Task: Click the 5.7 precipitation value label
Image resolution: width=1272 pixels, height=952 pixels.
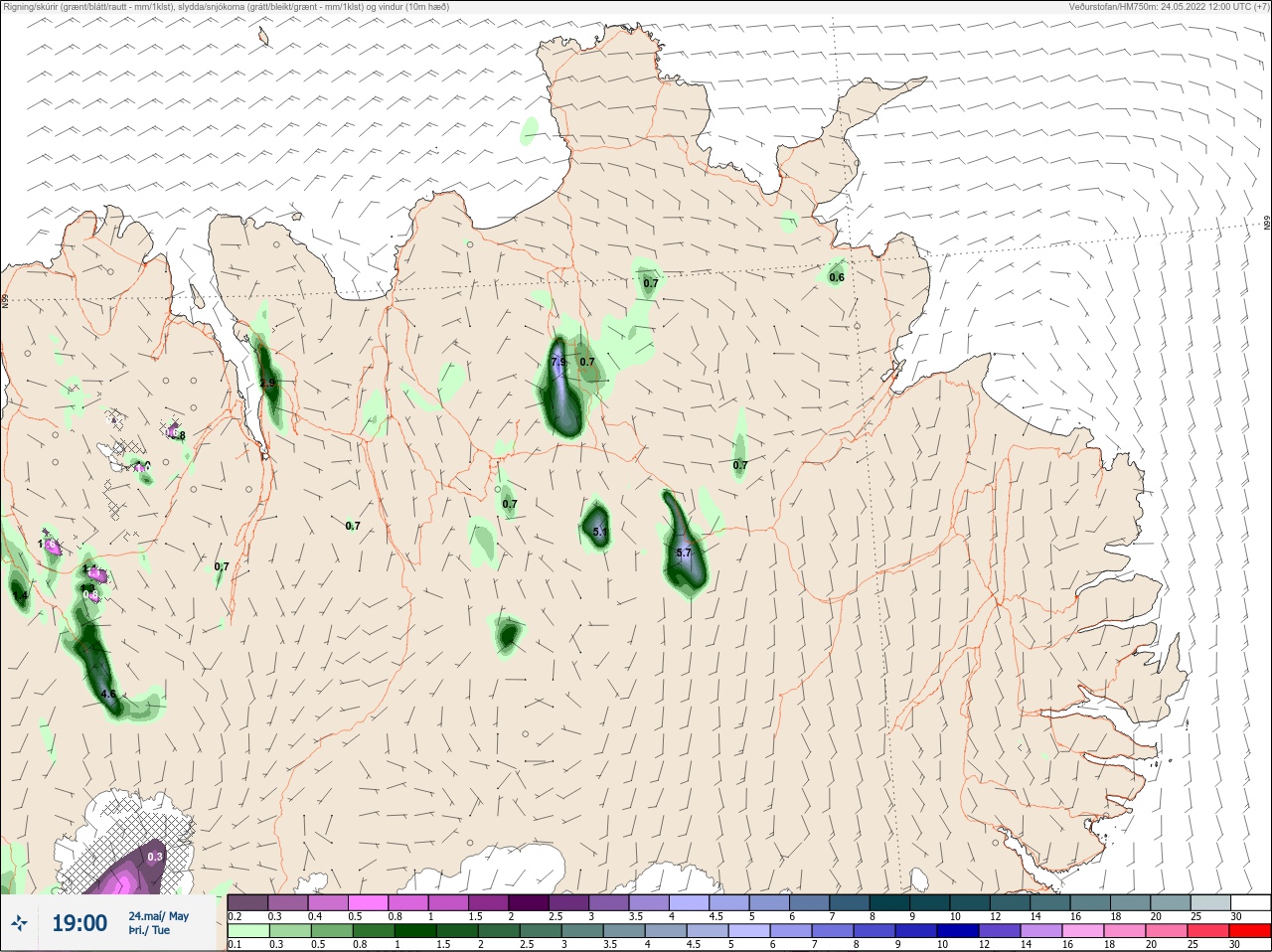Action: click(684, 553)
